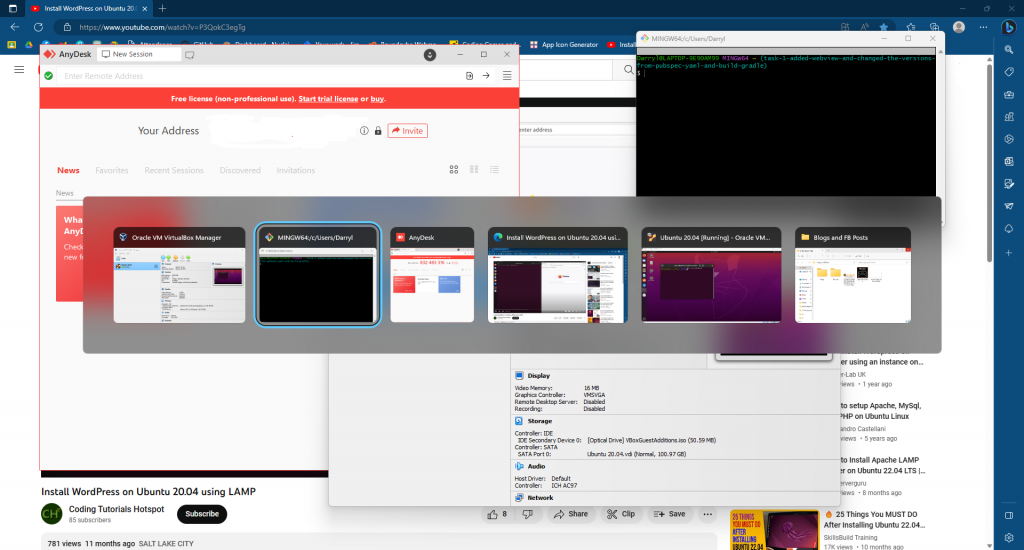Screen dimensions: 1024x550
Task: Click browser Refresh icon
Action: click(x=39, y=27)
